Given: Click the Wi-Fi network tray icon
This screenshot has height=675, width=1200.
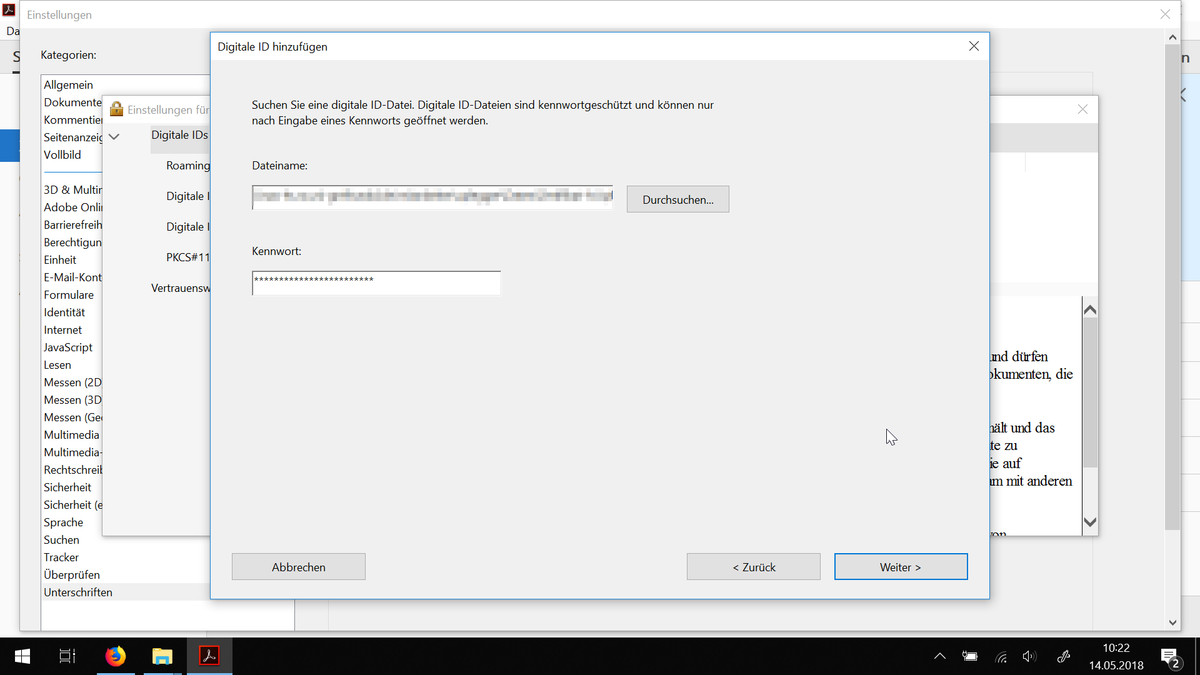Looking at the screenshot, I should click(1001, 657).
